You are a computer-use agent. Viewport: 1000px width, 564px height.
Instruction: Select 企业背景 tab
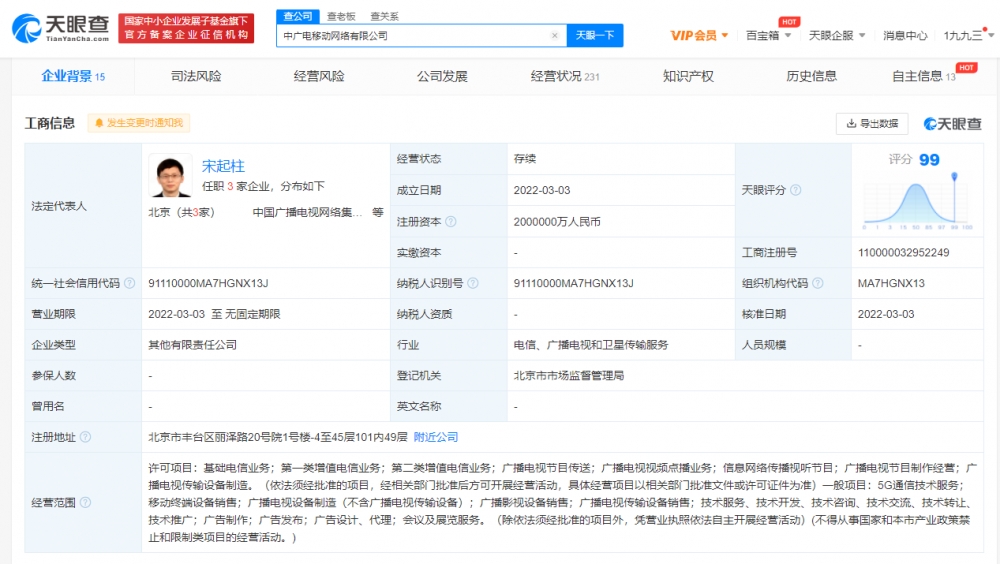click(x=73, y=77)
